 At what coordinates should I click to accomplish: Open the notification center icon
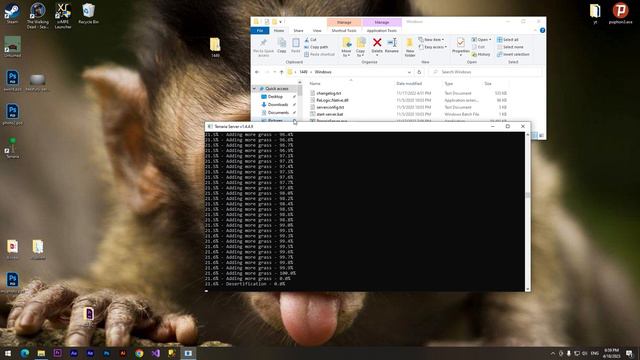[x=629, y=353]
